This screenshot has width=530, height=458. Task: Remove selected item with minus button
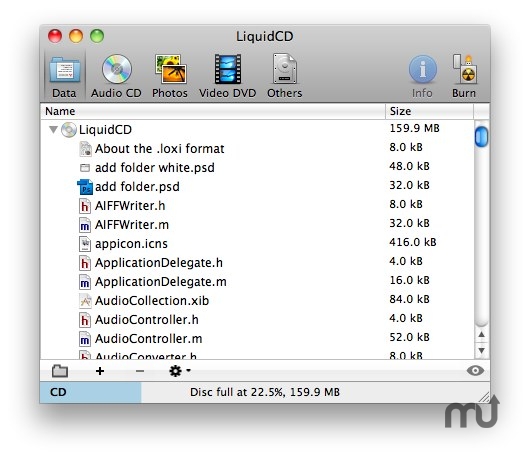point(140,371)
